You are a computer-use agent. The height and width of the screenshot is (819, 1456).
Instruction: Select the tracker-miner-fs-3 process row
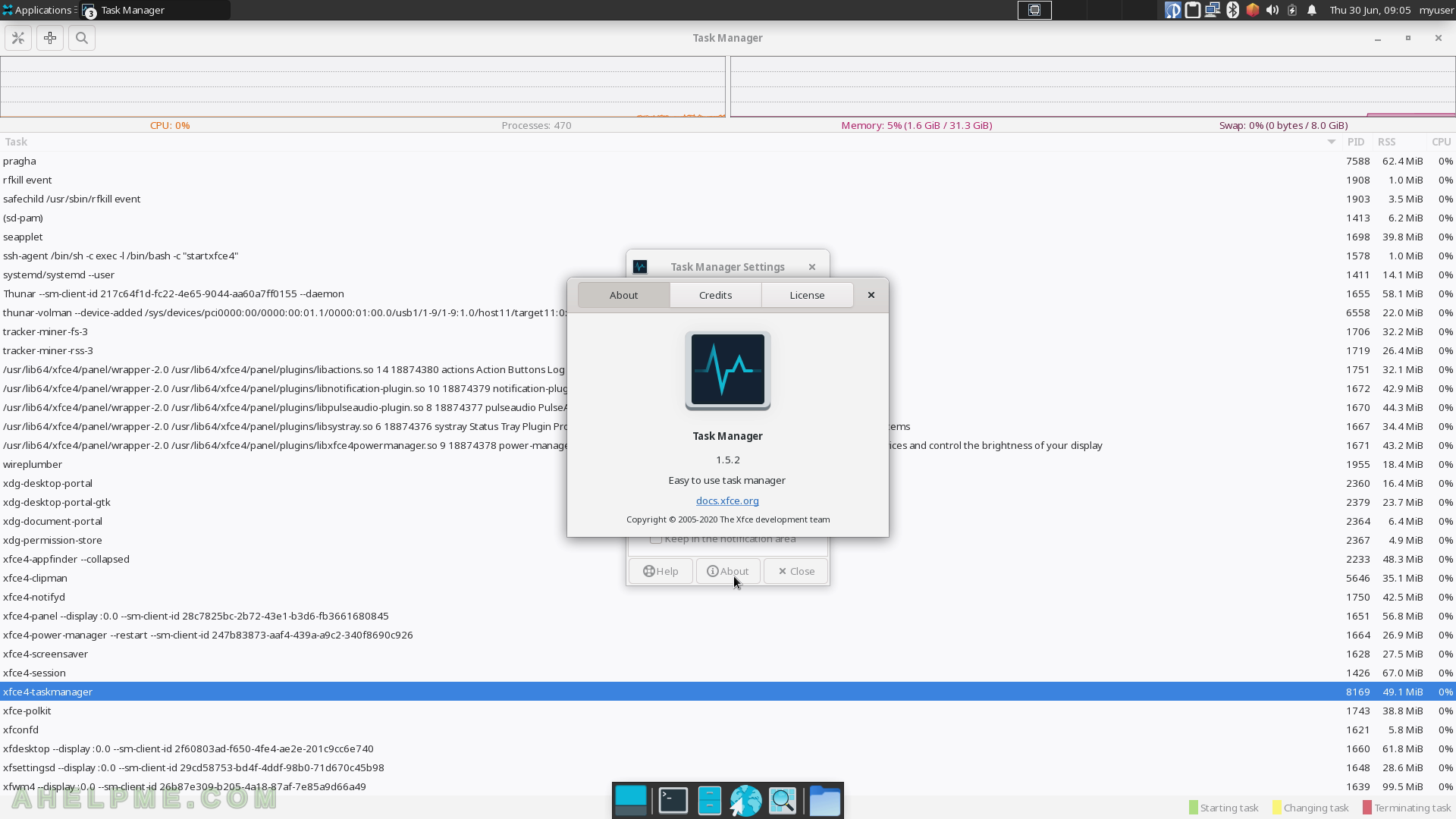point(728,331)
